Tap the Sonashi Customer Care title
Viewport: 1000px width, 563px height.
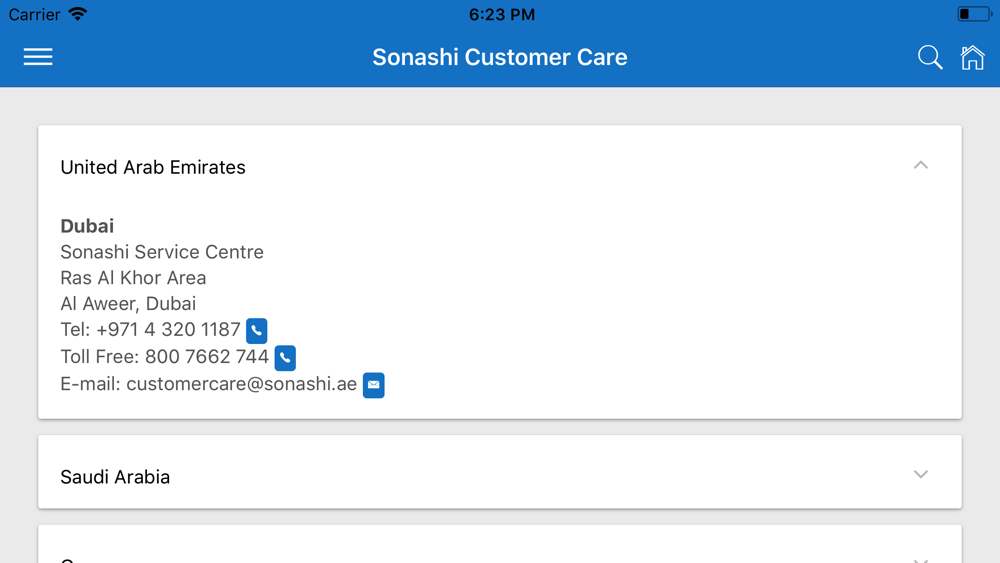(500, 57)
